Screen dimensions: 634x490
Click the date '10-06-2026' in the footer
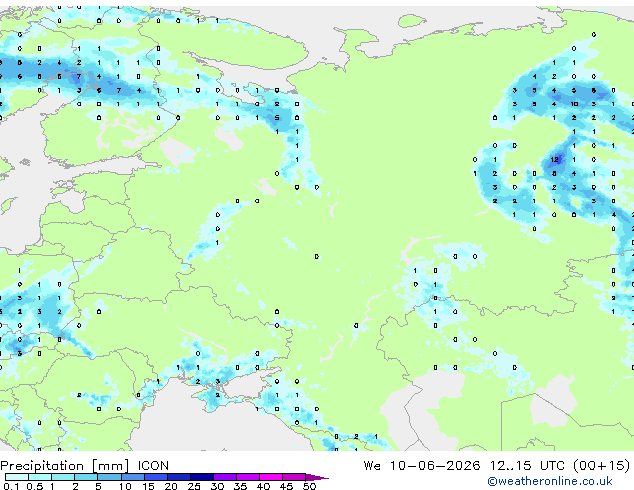click(435, 465)
